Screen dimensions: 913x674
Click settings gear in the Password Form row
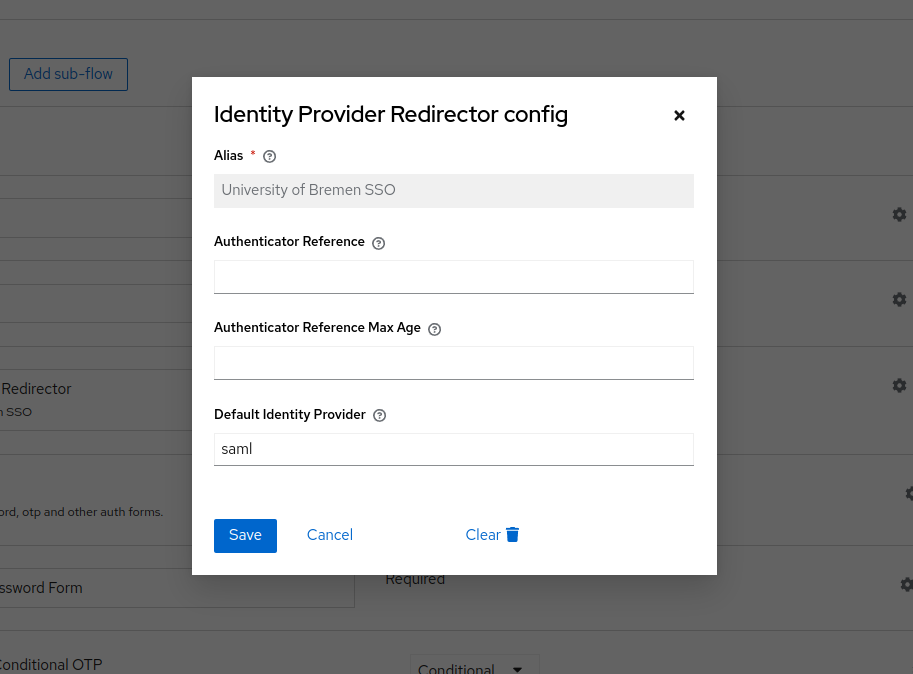906,584
